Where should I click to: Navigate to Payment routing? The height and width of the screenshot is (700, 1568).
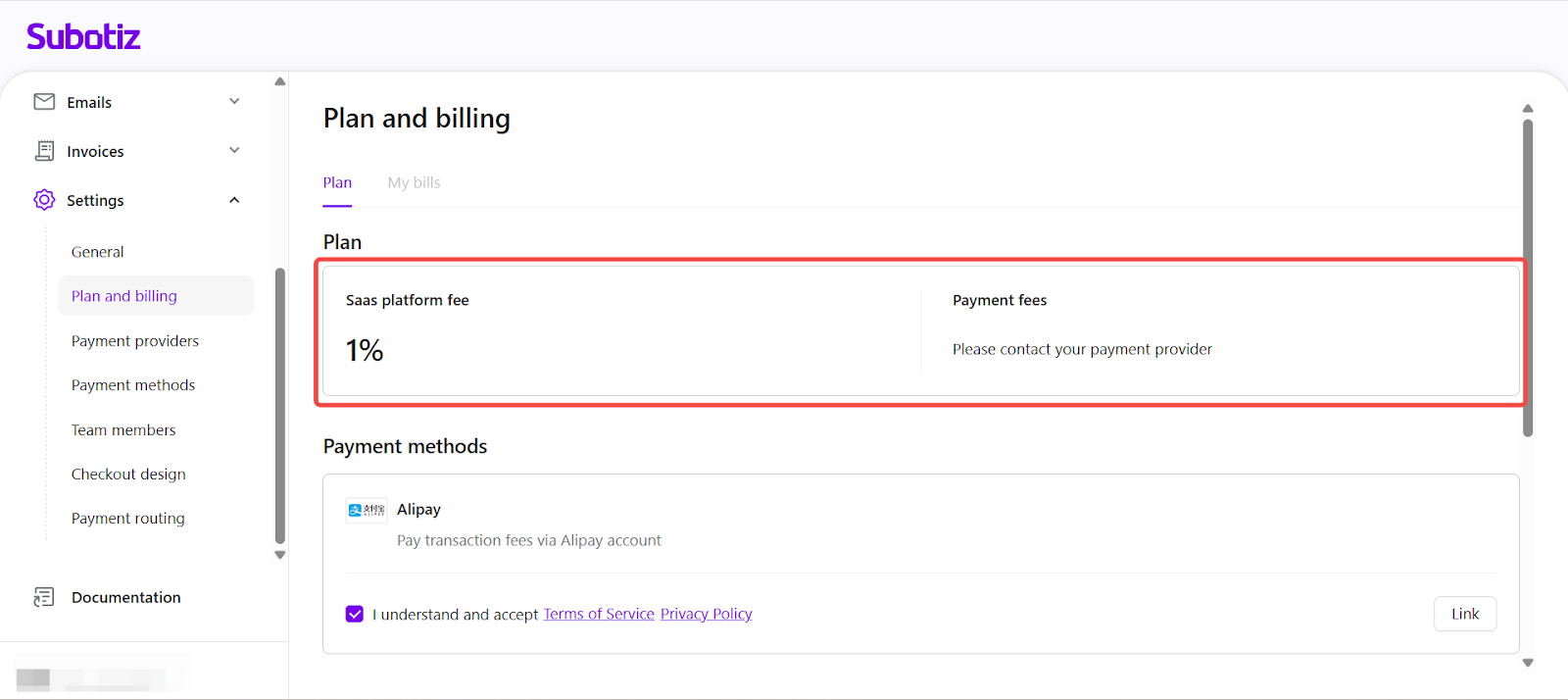[128, 519]
